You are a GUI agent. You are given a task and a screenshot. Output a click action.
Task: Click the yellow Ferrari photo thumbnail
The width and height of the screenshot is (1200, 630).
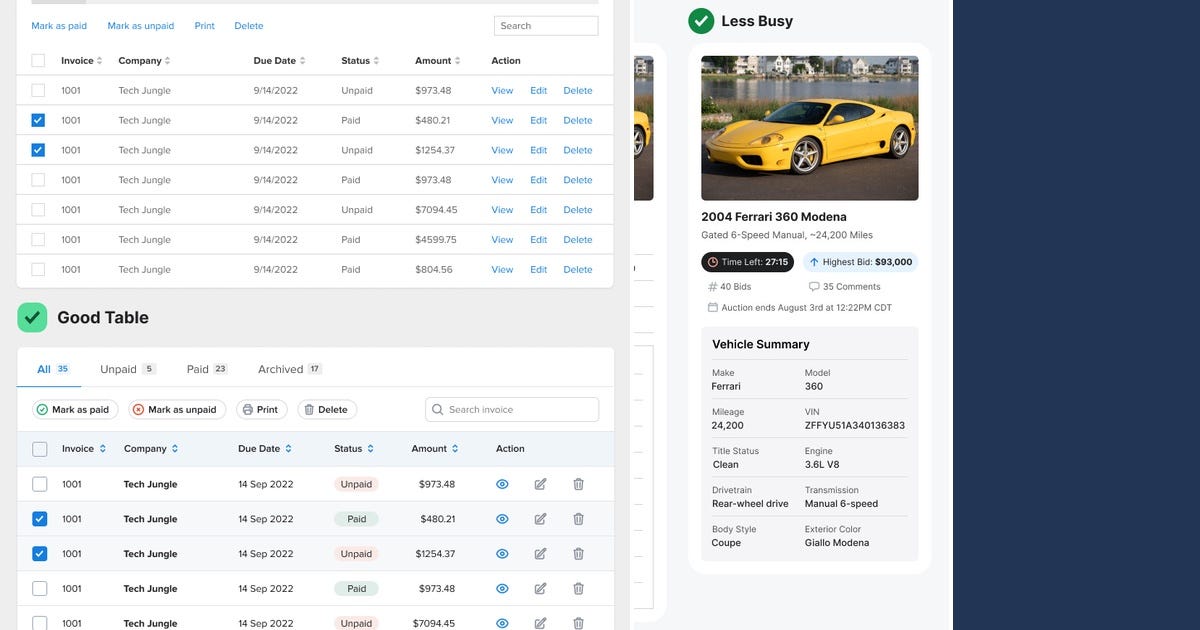[809, 128]
